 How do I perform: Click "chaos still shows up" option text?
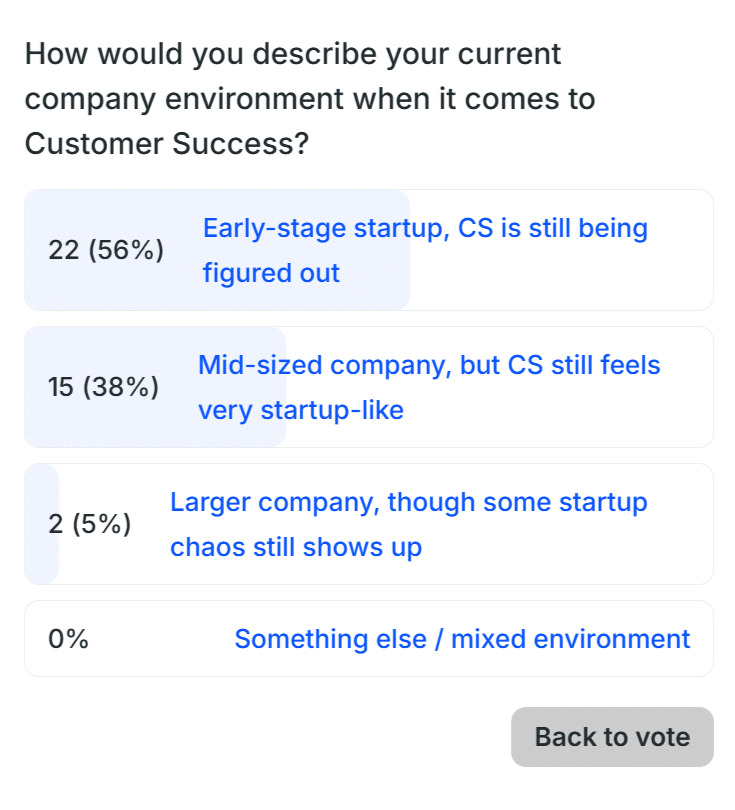[296, 547]
